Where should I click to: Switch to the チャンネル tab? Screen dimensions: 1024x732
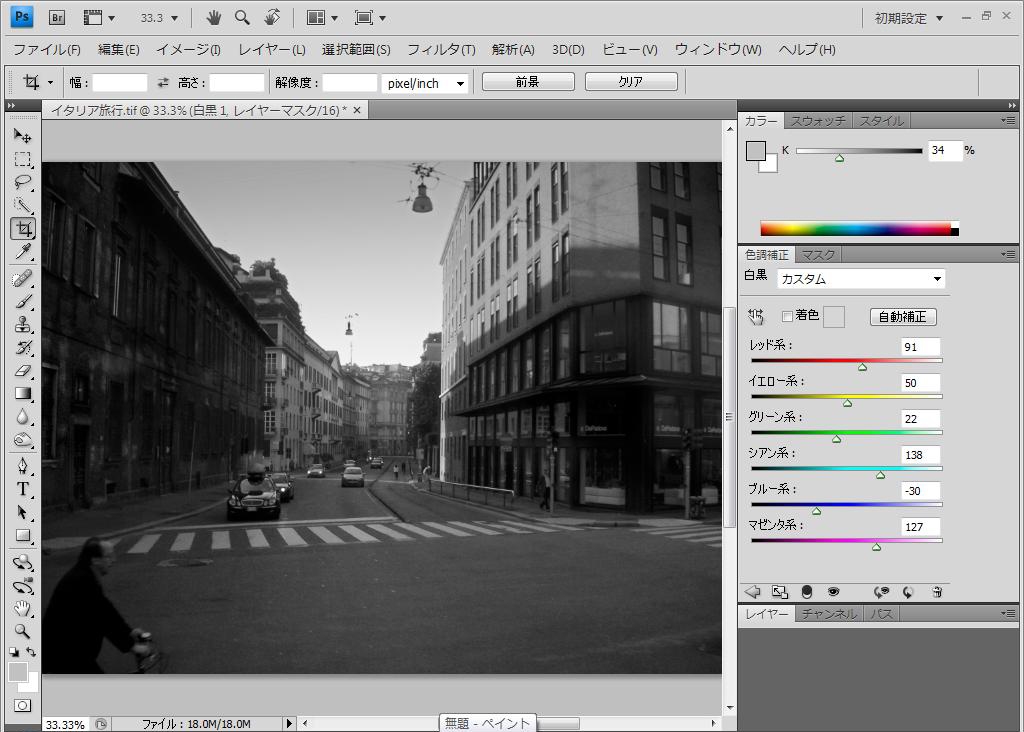[829, 614]
